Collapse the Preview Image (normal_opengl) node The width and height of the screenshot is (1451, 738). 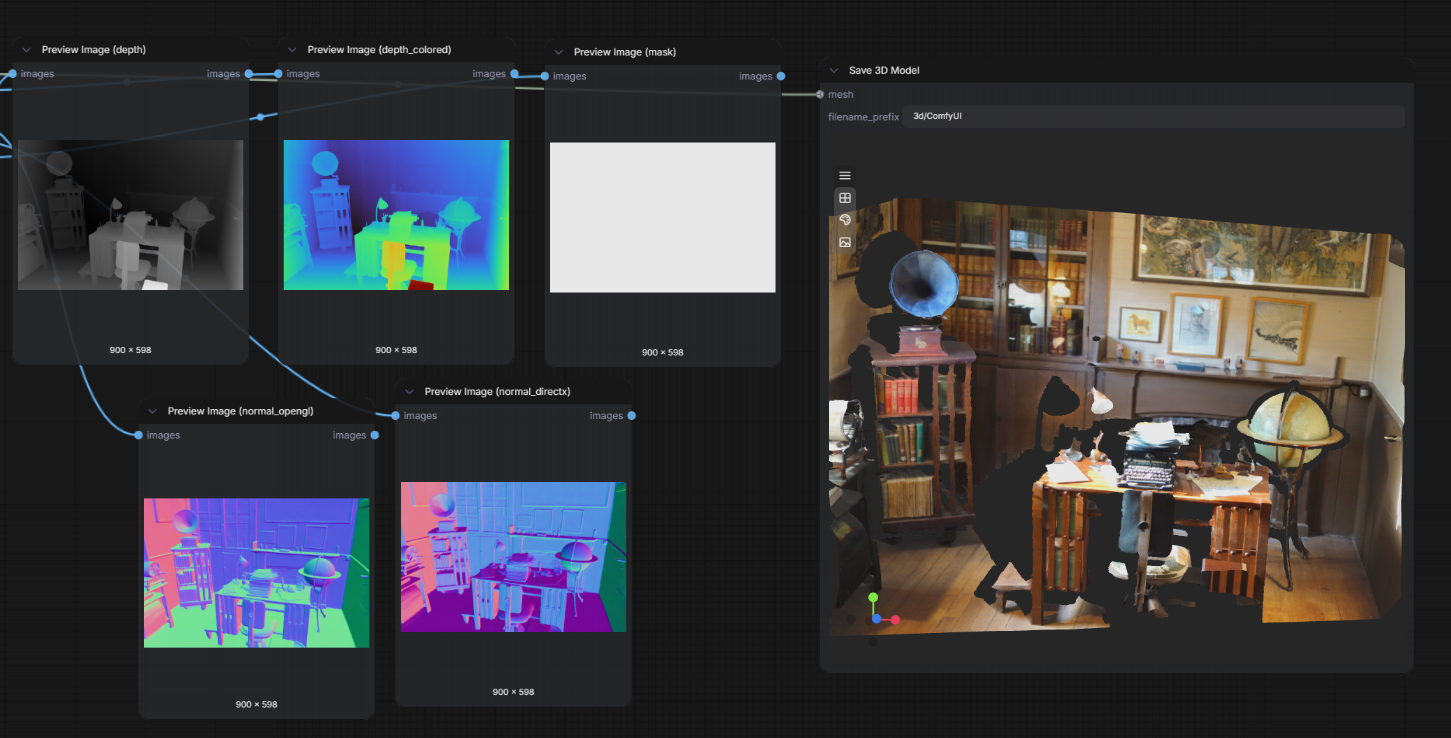click(x=152, y=411)
